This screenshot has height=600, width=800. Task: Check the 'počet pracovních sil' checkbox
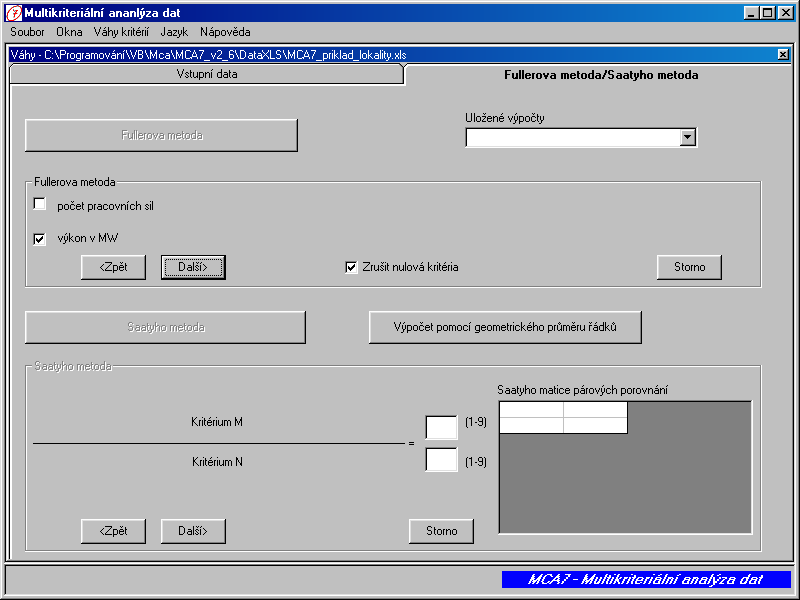point(40,205)
